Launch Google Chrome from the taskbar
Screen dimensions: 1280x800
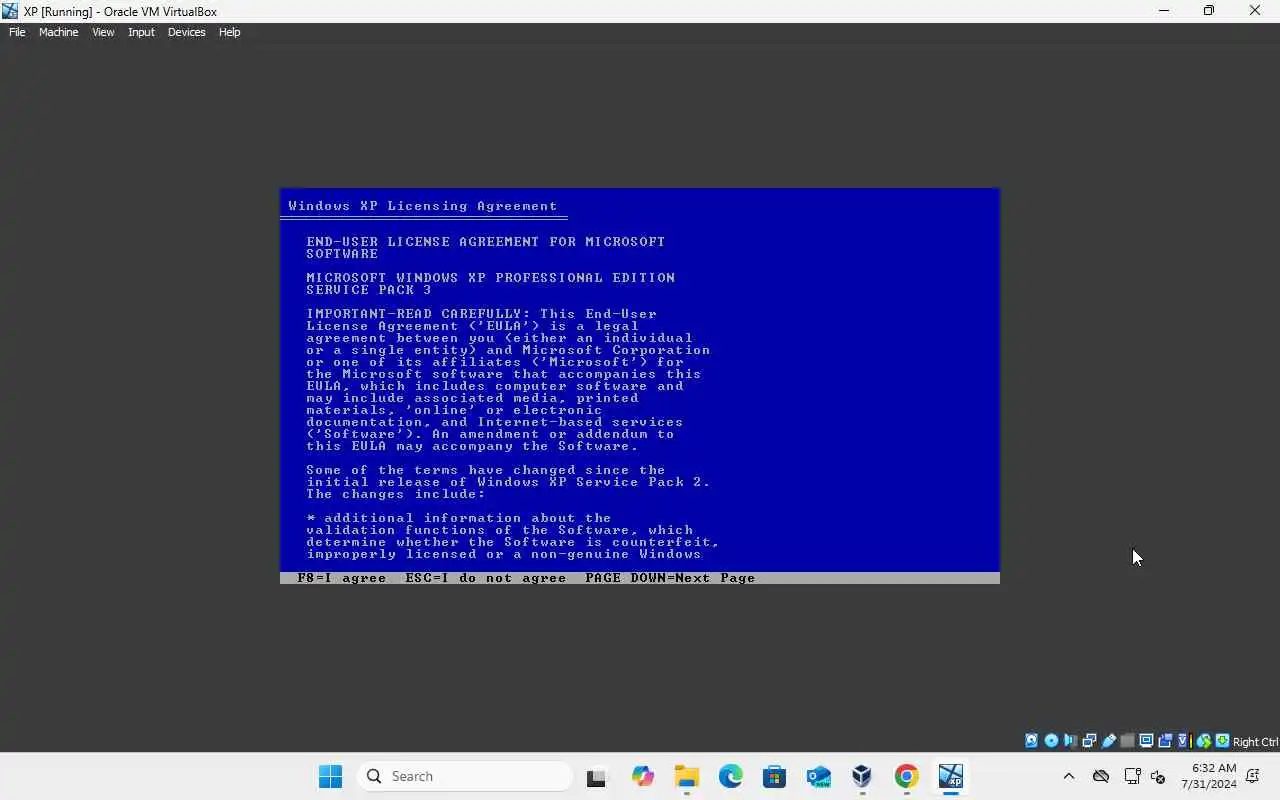(x=906, y=776)
